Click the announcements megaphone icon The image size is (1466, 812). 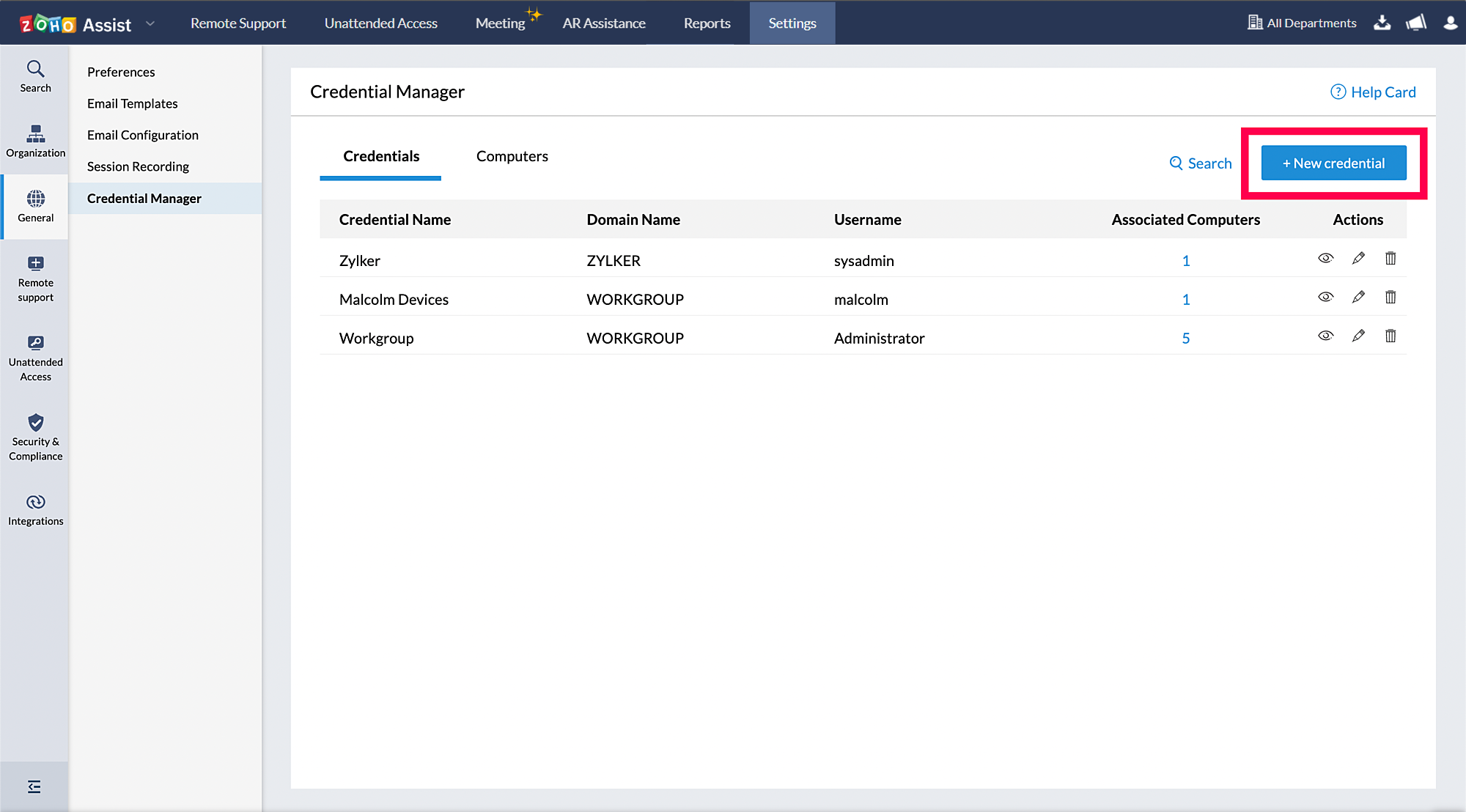point(1415,23)
